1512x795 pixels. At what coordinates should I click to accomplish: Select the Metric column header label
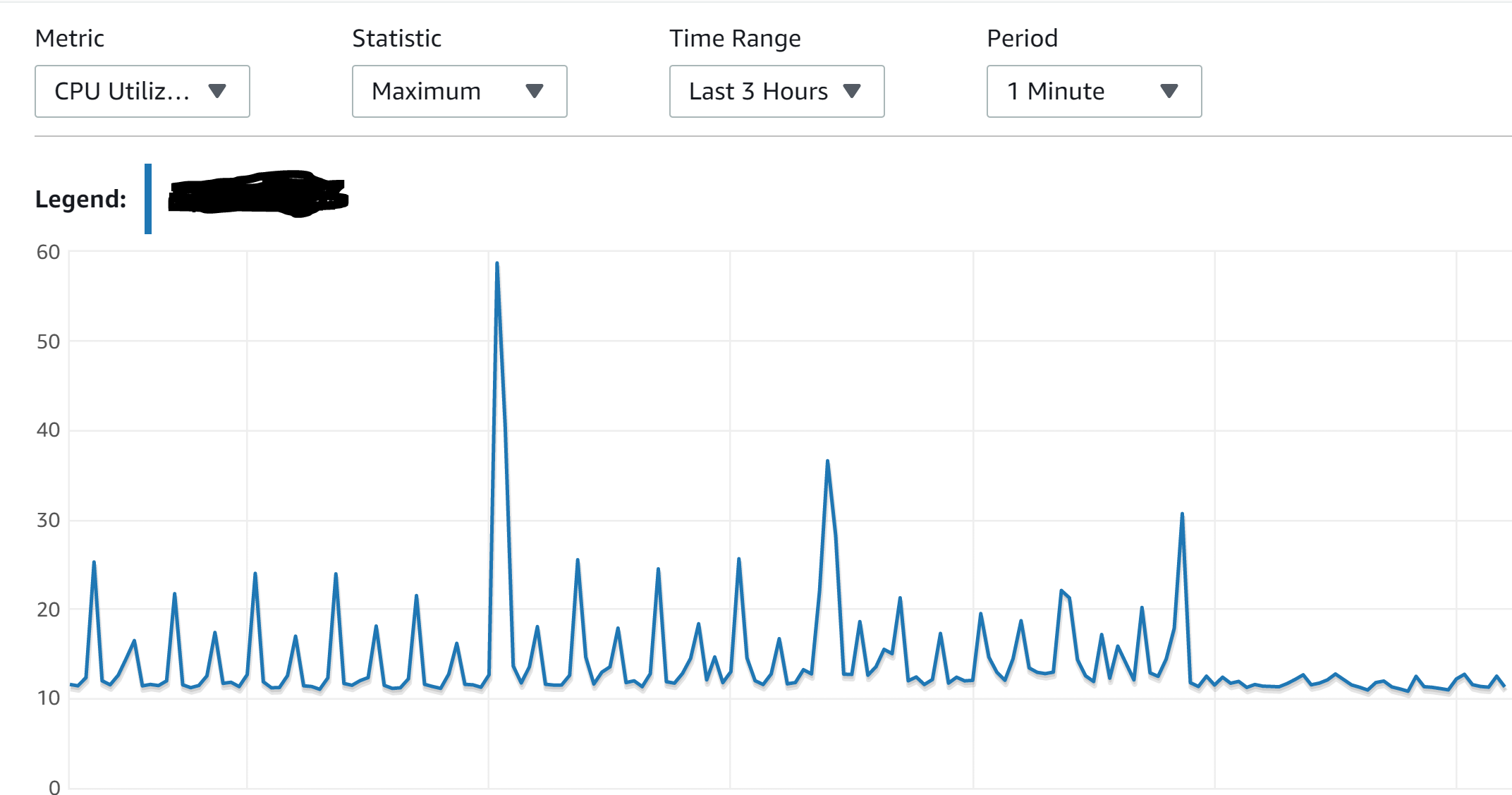coord(70,38)
